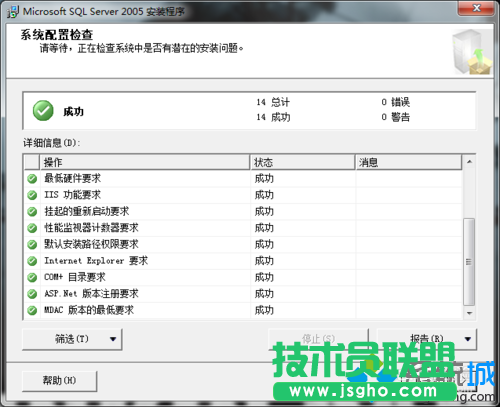Select the 性能监视器计数器要求 row text

[91, 228]
